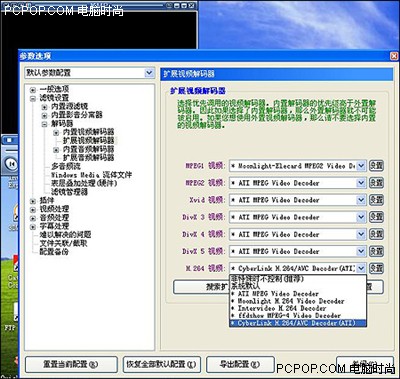Select 配置备份 in the tree

click(x=54, y=252)
